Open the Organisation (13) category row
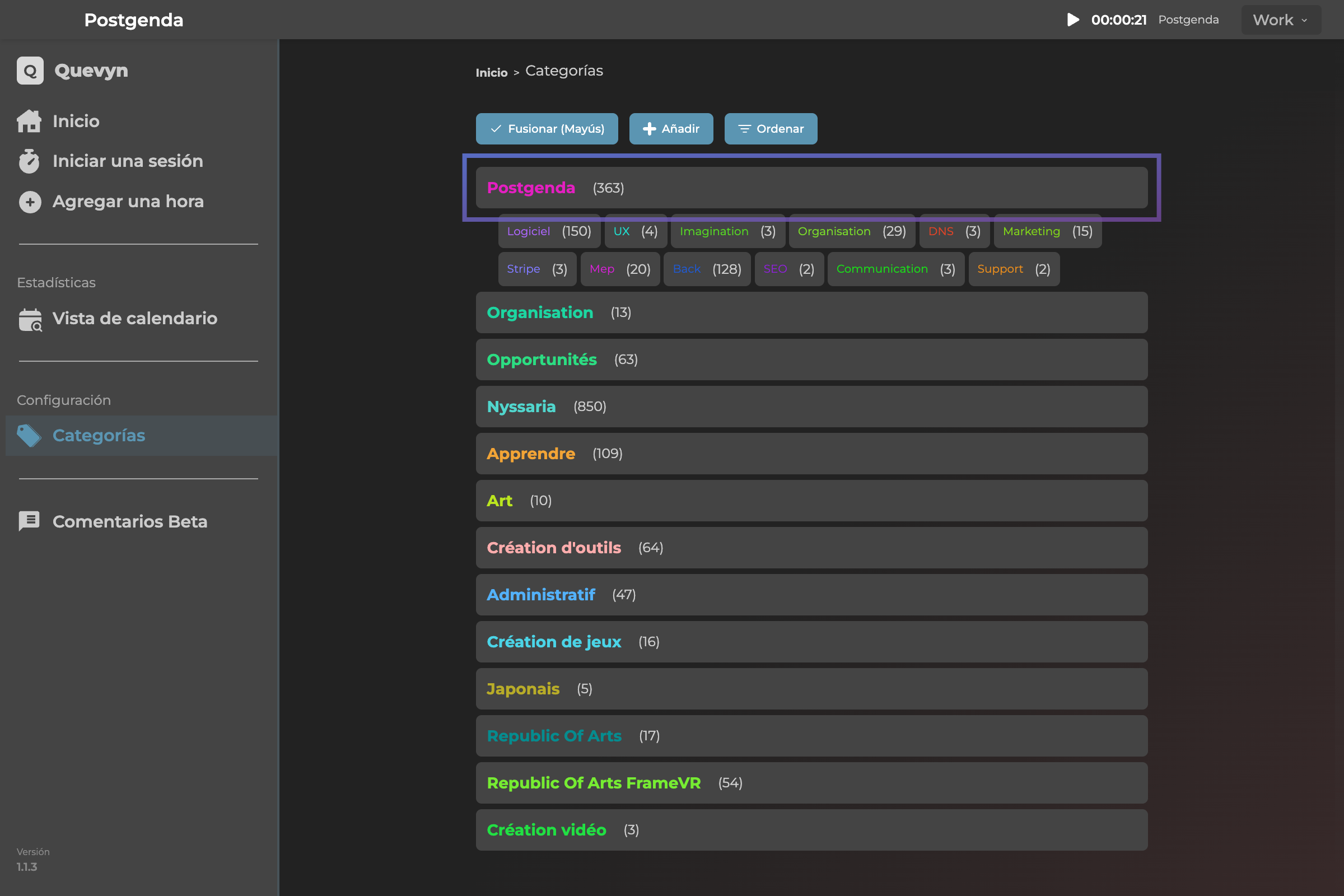The width and height of the screenshot is (1344, 896). click(x=811, y=312)
